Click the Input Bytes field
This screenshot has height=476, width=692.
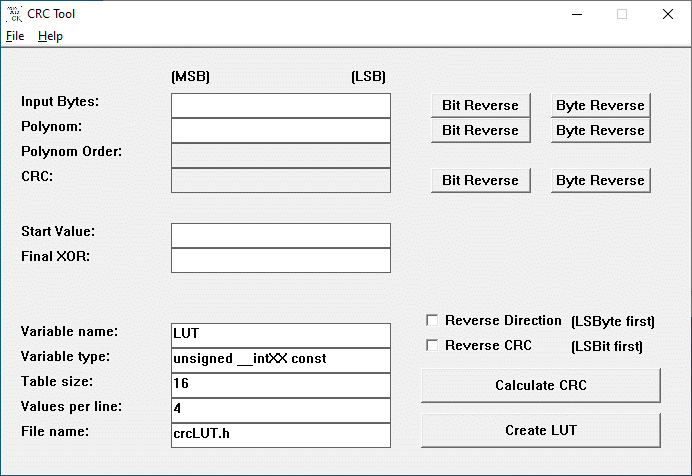[281, 105]
